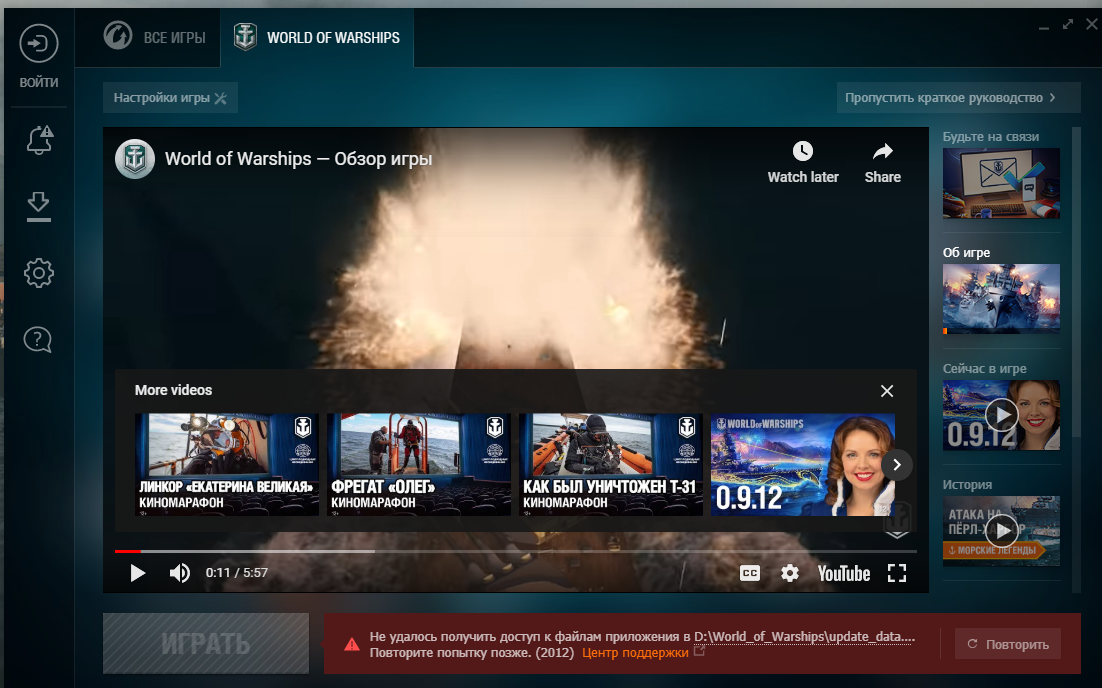The height and width of the screenshot is (688, 1102).
Task: Maximize the launcher window
Action: click(x=1068, y=25)
